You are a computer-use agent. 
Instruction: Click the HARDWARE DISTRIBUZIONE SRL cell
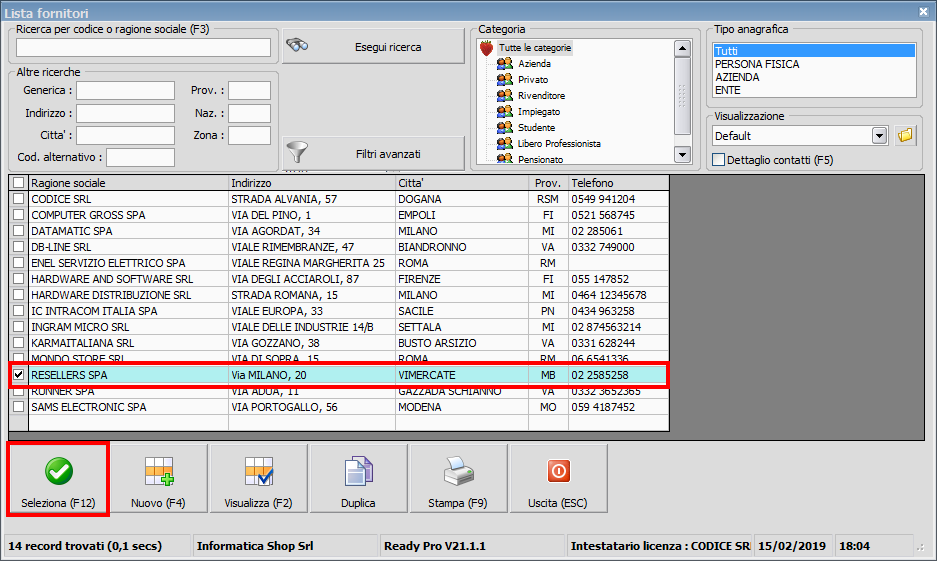pos(128,295)
